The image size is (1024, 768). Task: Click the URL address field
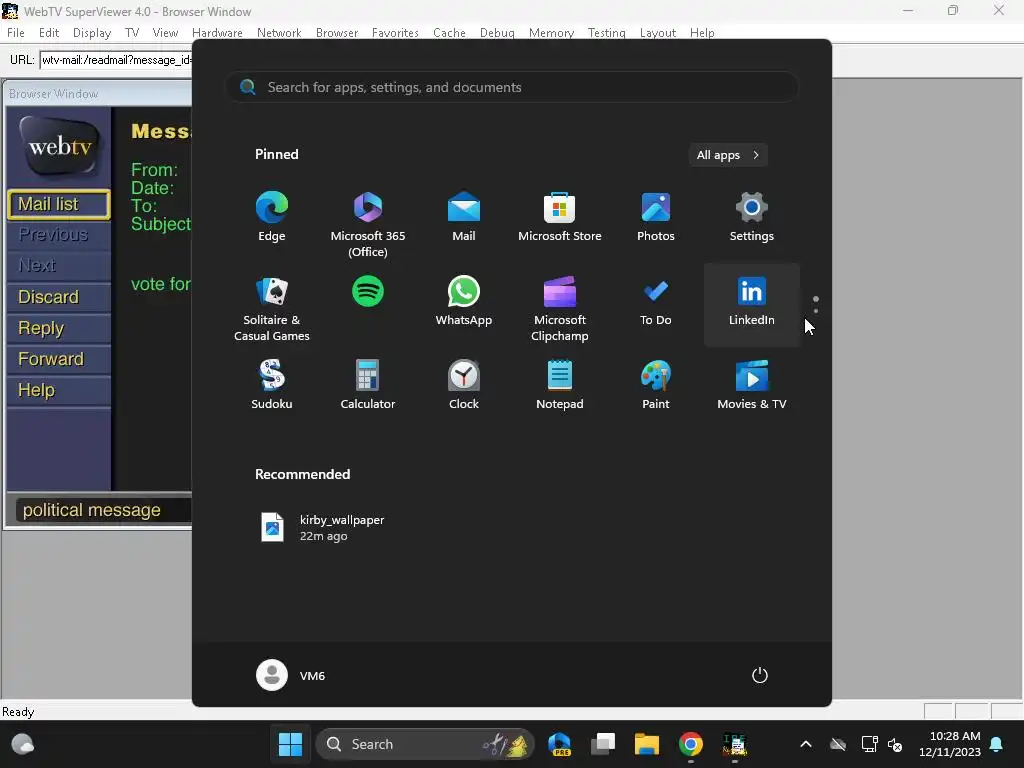(x=116, y=60)
